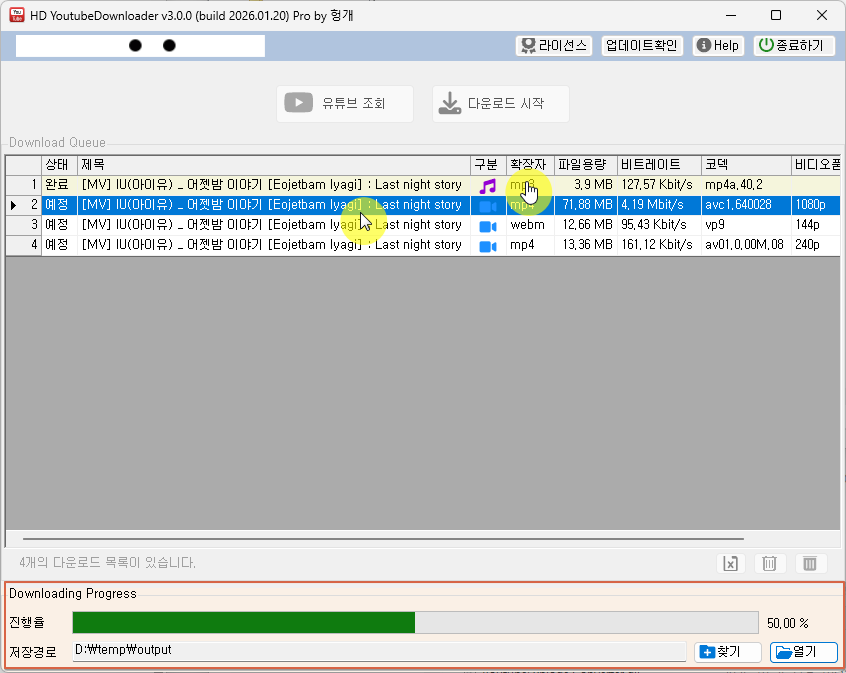Click the 240p video option cell

click(815, 245)
